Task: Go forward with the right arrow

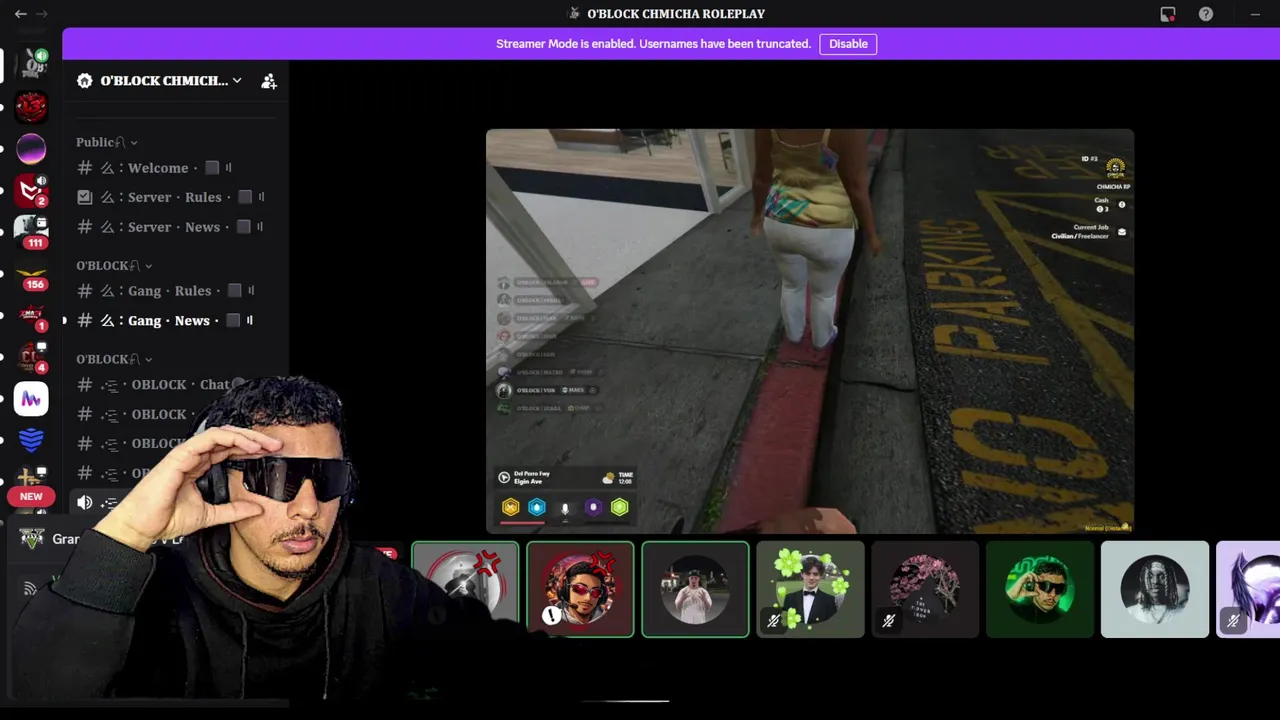Action: point(42,14)
